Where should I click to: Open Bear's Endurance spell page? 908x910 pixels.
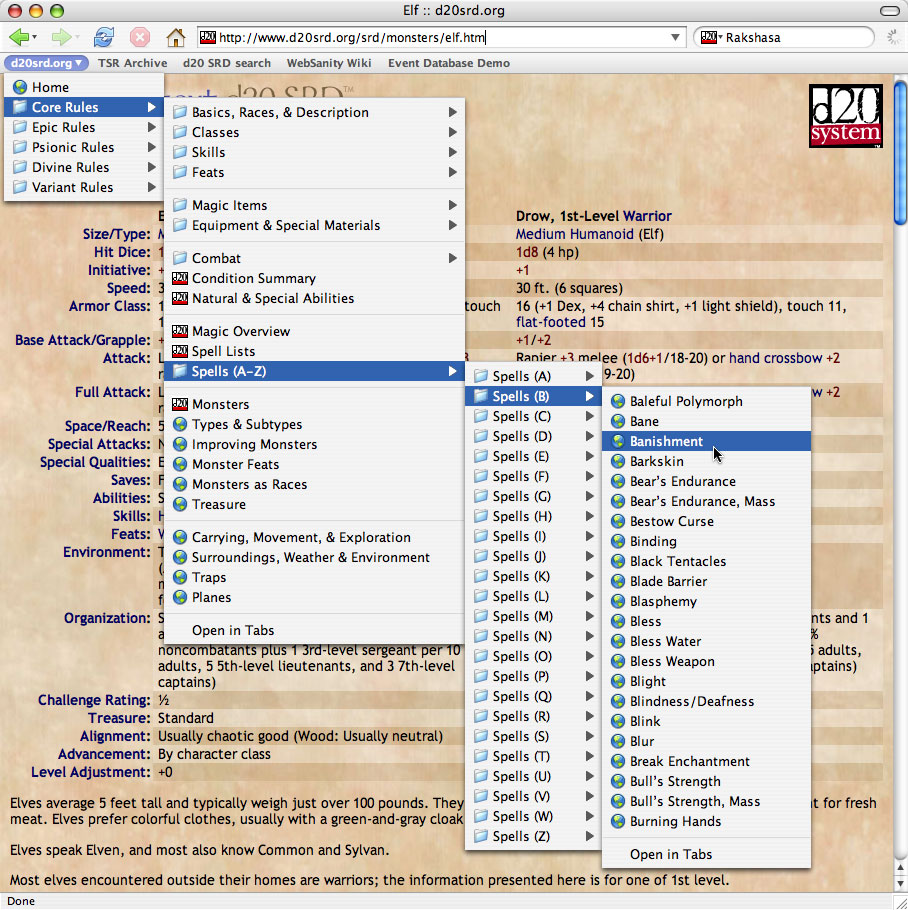(x=706, y=482)
